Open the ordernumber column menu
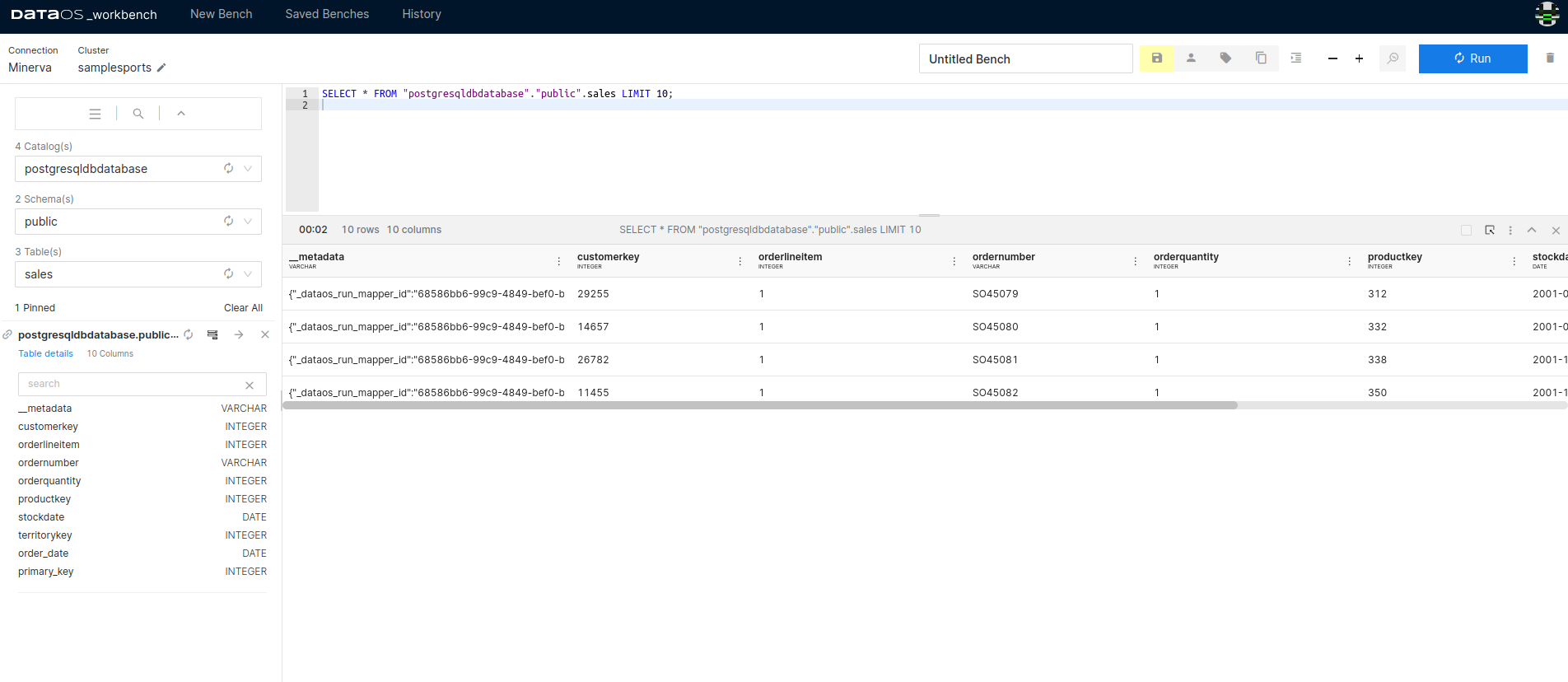This screenshot has height=682, width=1568. pyautogui.click(x=1136, y=261)
